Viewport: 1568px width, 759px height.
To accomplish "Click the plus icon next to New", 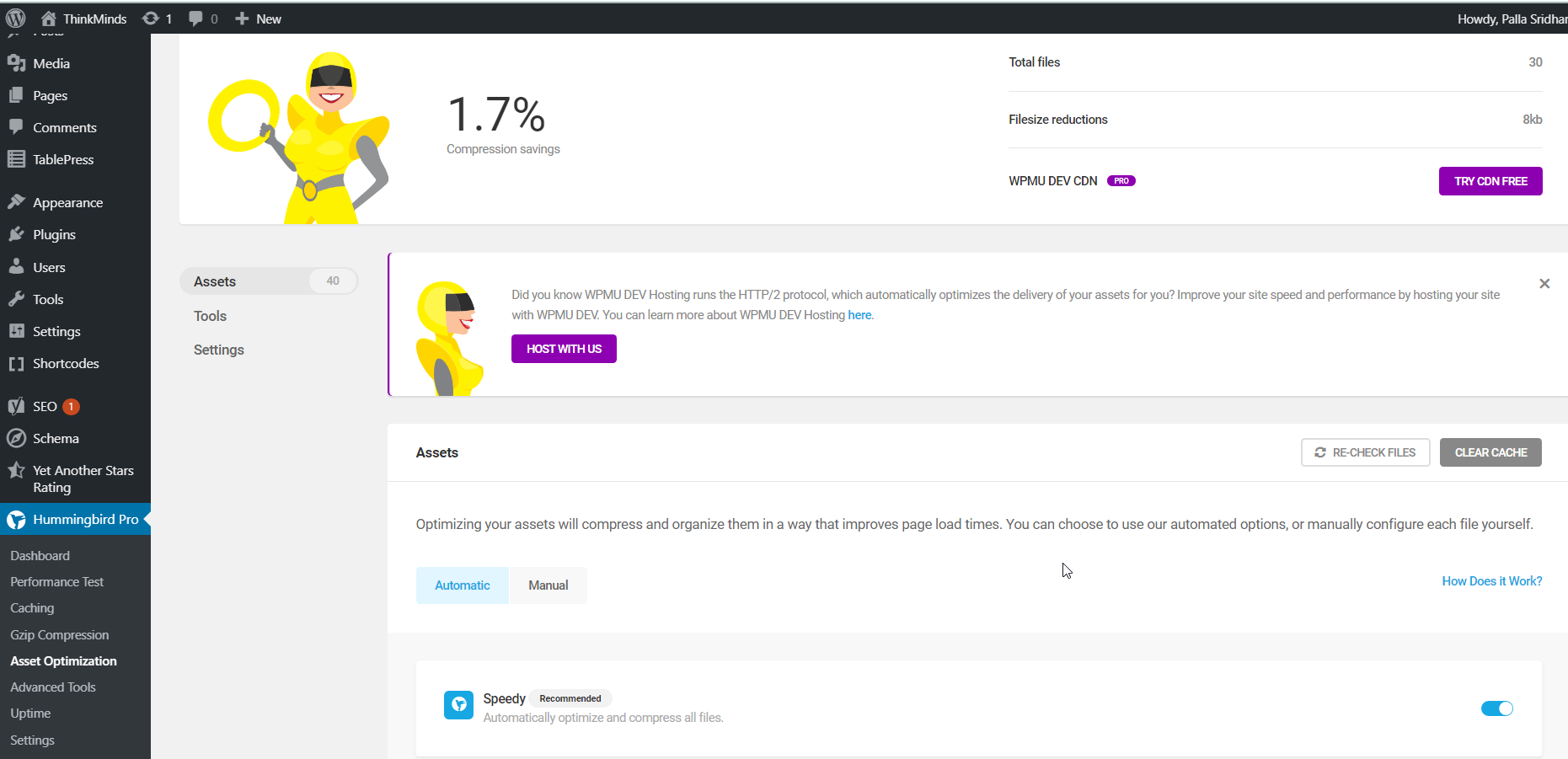I will pos(242,19).
